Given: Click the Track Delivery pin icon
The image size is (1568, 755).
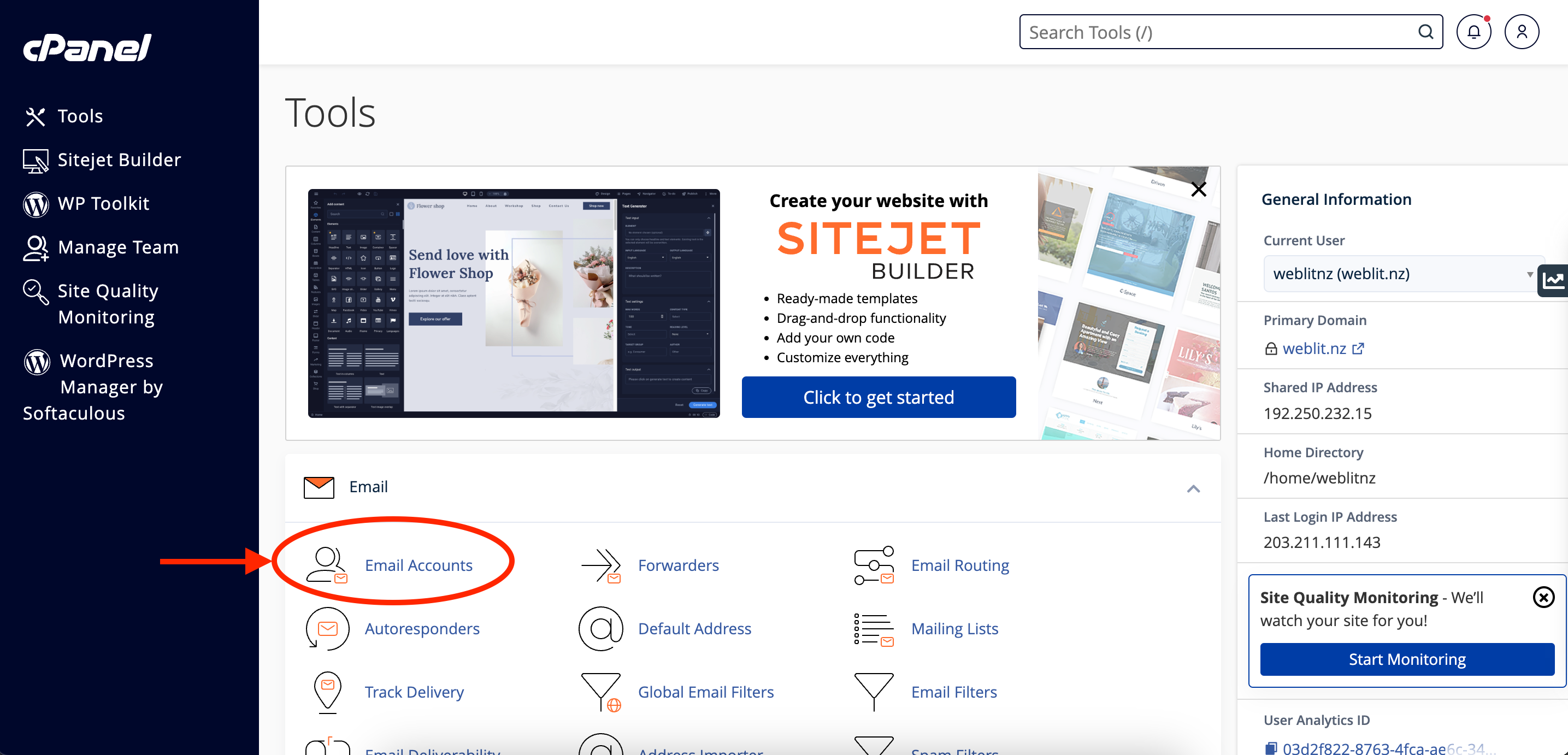Looking at the screenshot, I should point(327,692).
